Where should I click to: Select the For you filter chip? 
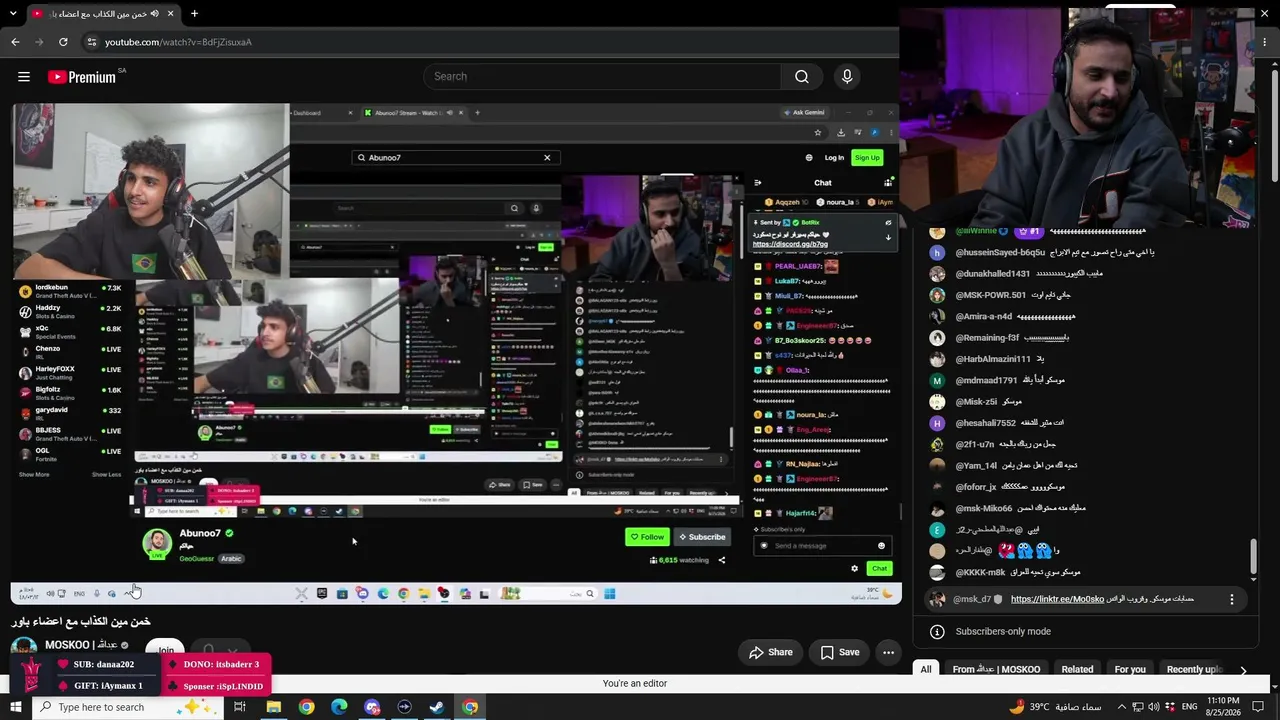(x=1130, y=669)
